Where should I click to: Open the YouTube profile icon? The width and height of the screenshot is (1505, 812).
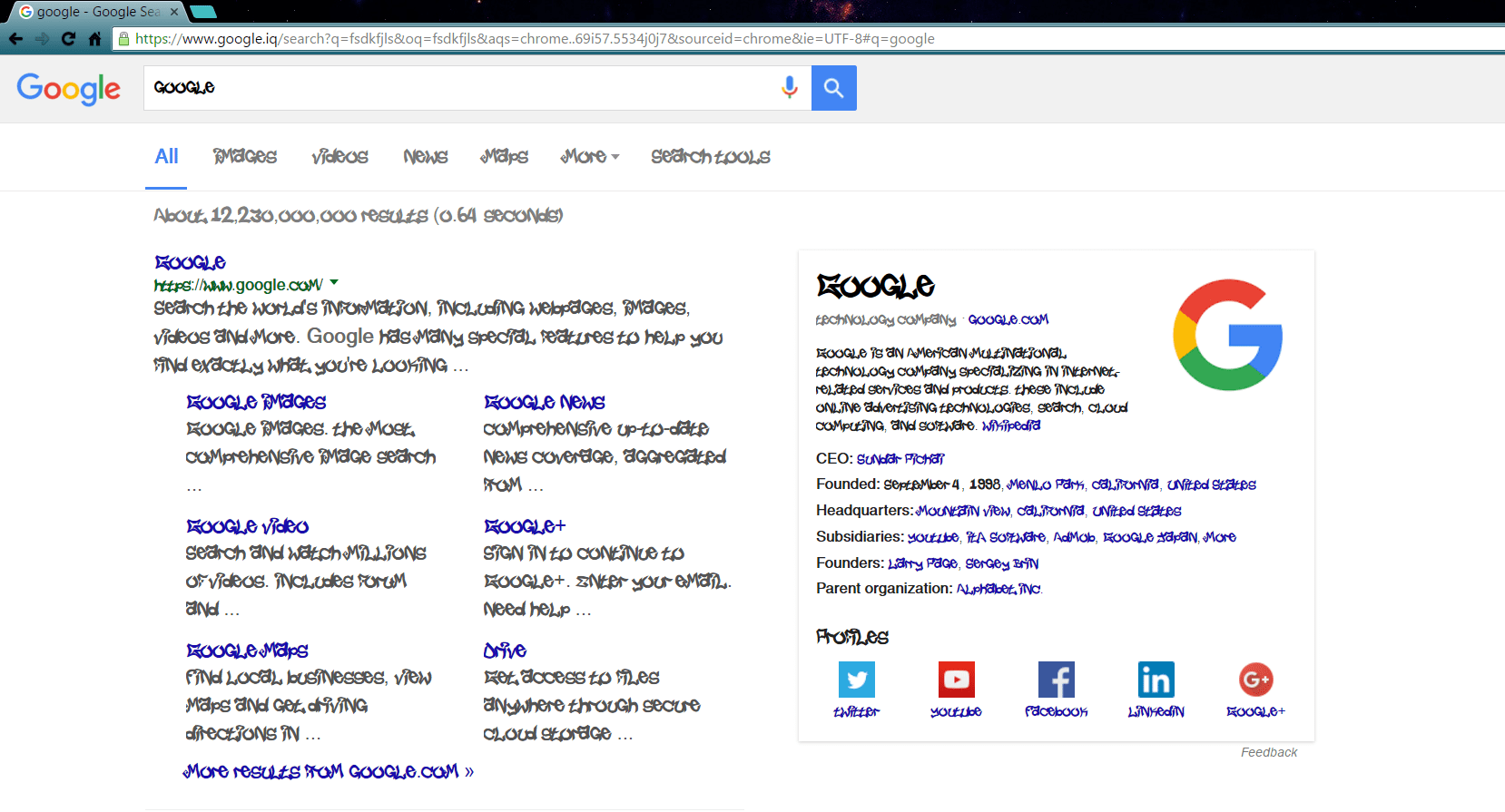pos(957,680)
